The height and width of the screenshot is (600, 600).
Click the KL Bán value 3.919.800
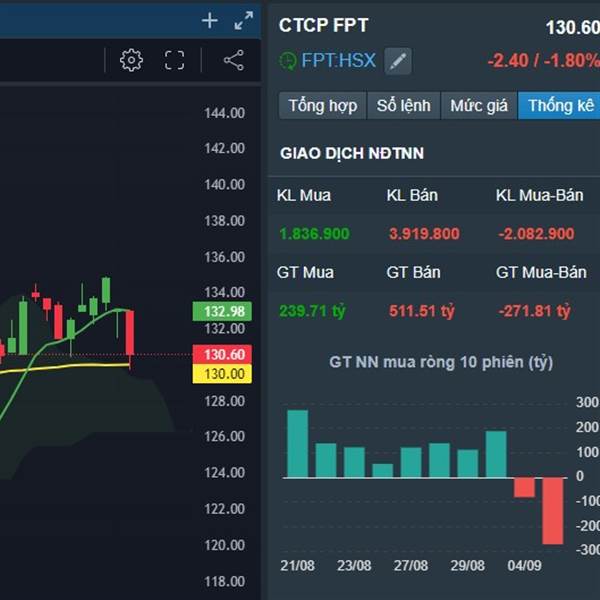click(424, 234)
